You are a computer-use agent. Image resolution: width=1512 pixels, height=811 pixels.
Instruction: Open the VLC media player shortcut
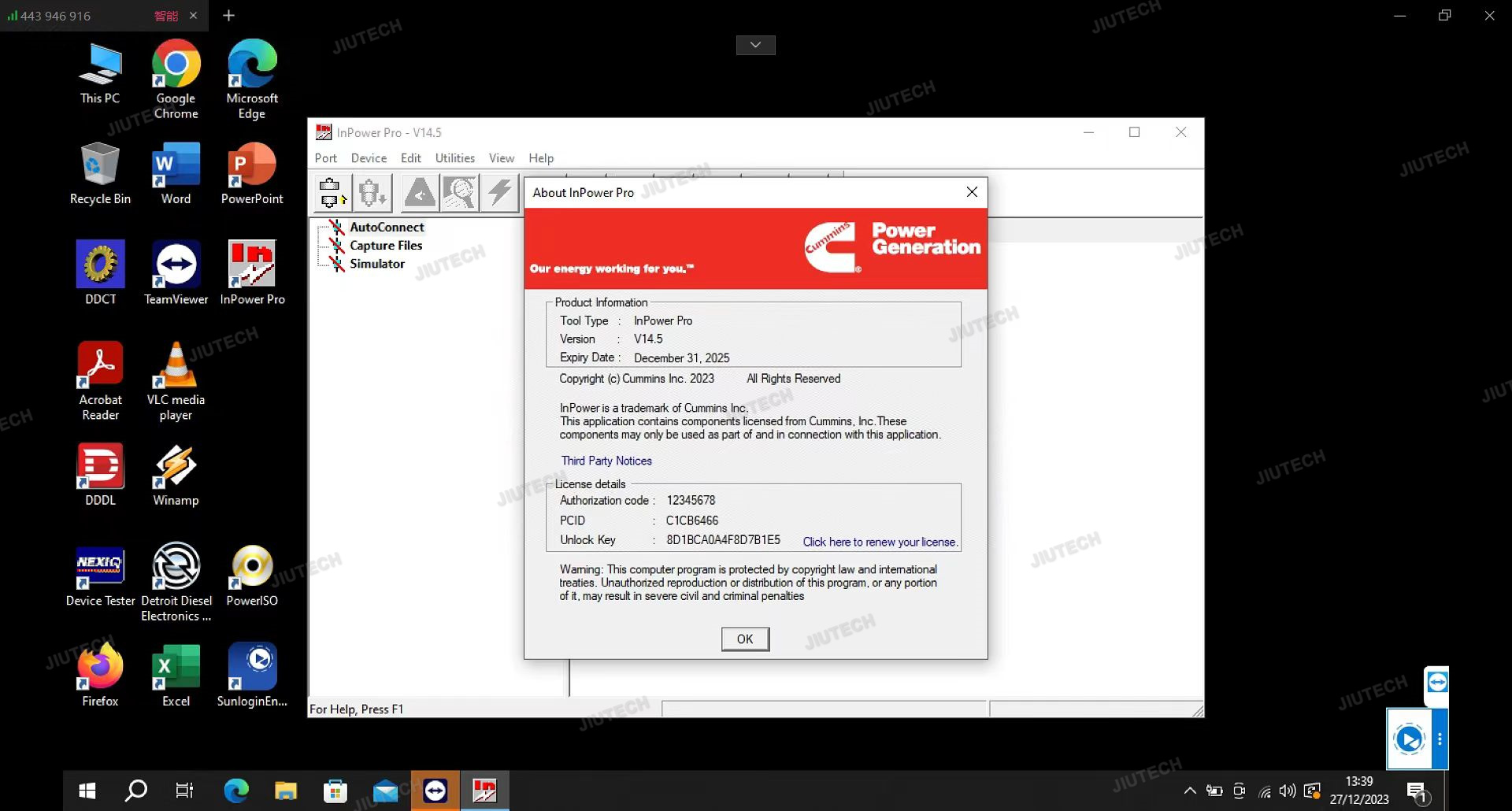point(176,382)
